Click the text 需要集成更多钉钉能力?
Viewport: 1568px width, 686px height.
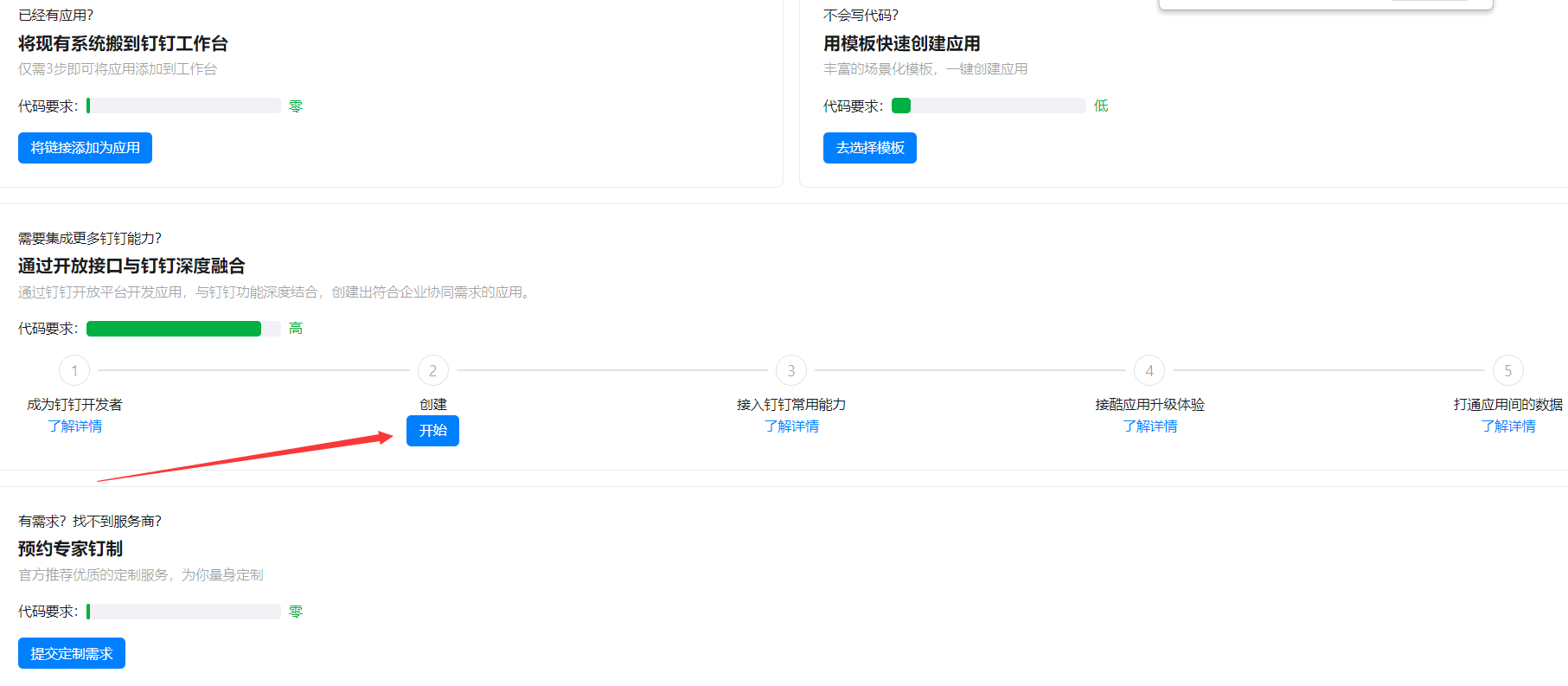click(x=90, y=239)
